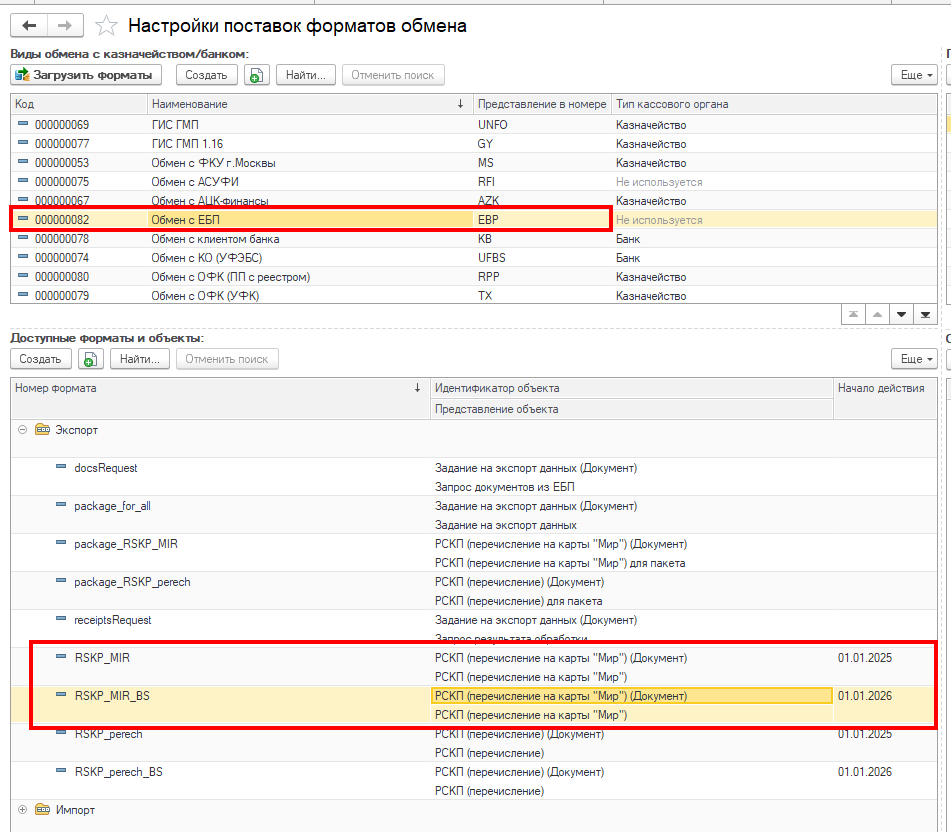The image size is (951, 832).
Task: Select the RSKP_MIR_BS format
Action: point(474,705)
